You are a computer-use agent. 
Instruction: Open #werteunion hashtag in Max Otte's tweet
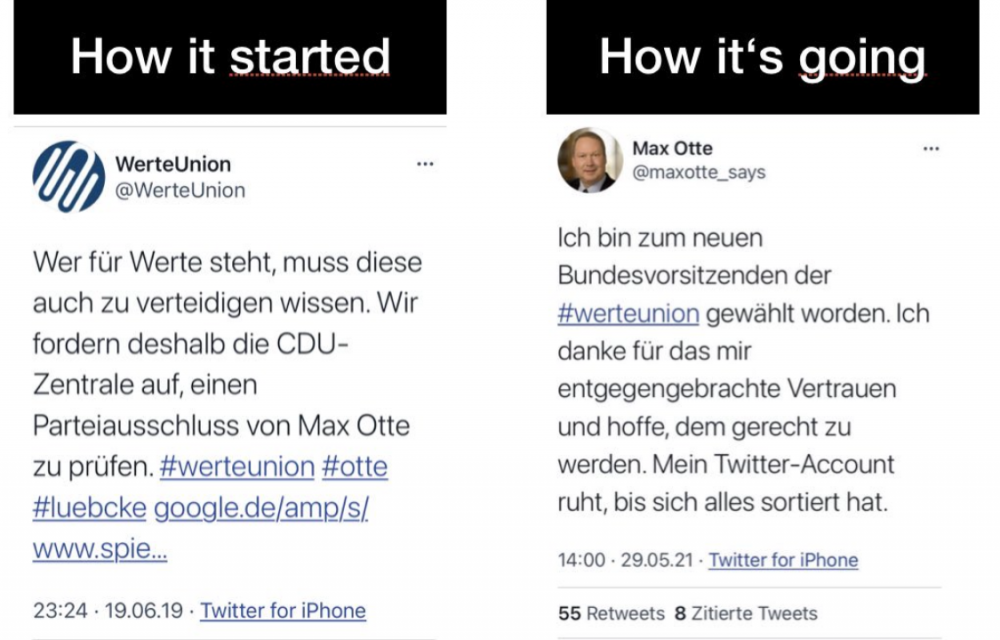pyautogui.click(x=628, y=313)
